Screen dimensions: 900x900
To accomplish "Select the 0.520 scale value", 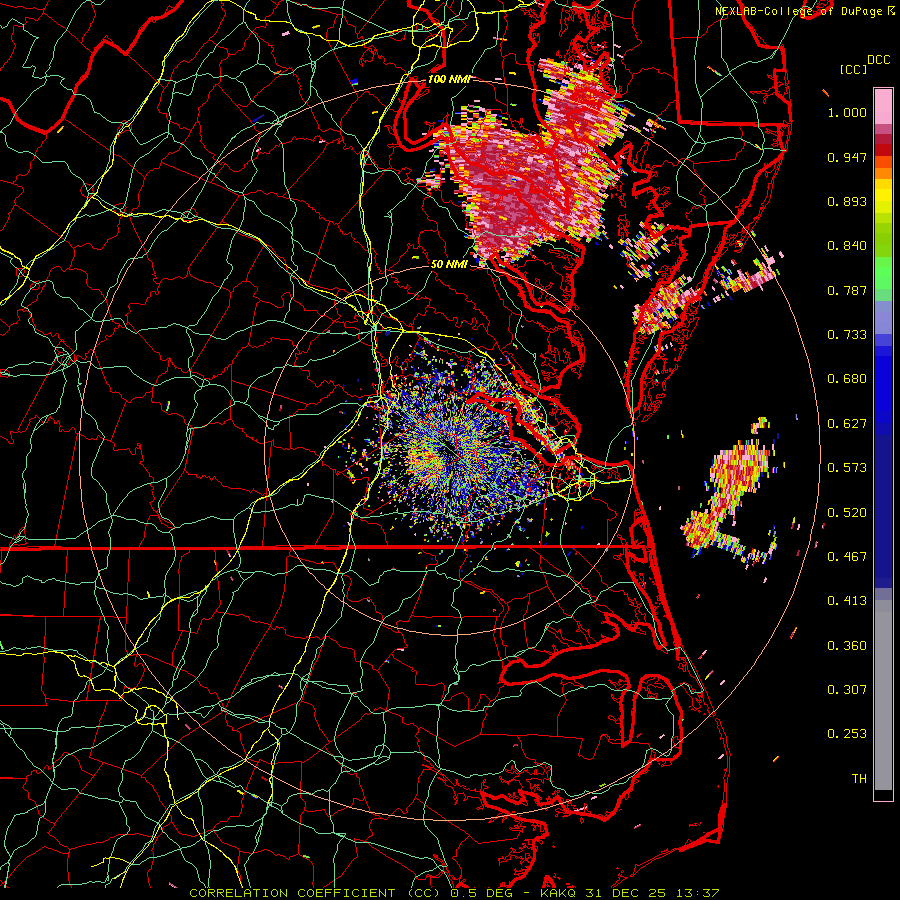I will point(847,513).
